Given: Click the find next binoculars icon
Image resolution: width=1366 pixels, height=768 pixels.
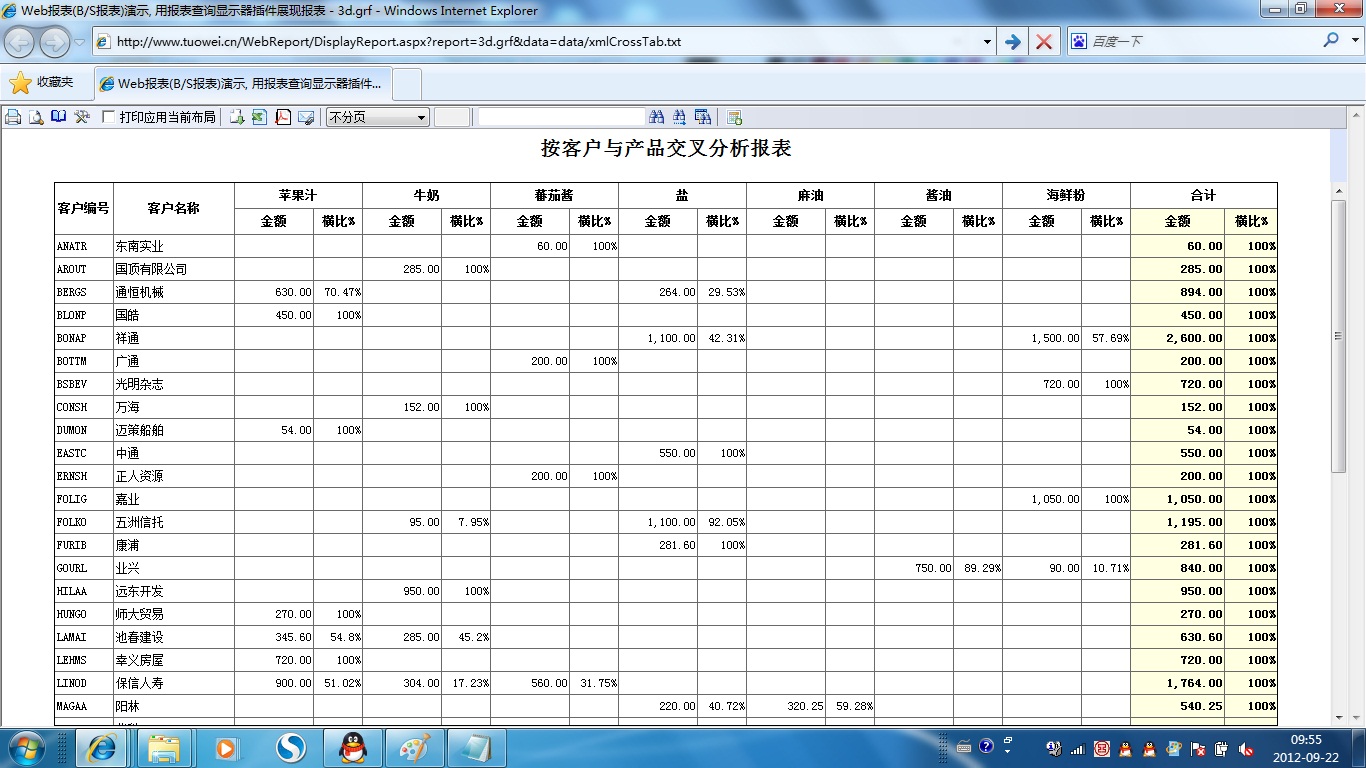Looking at the screenshot, I should coord(680,117).
